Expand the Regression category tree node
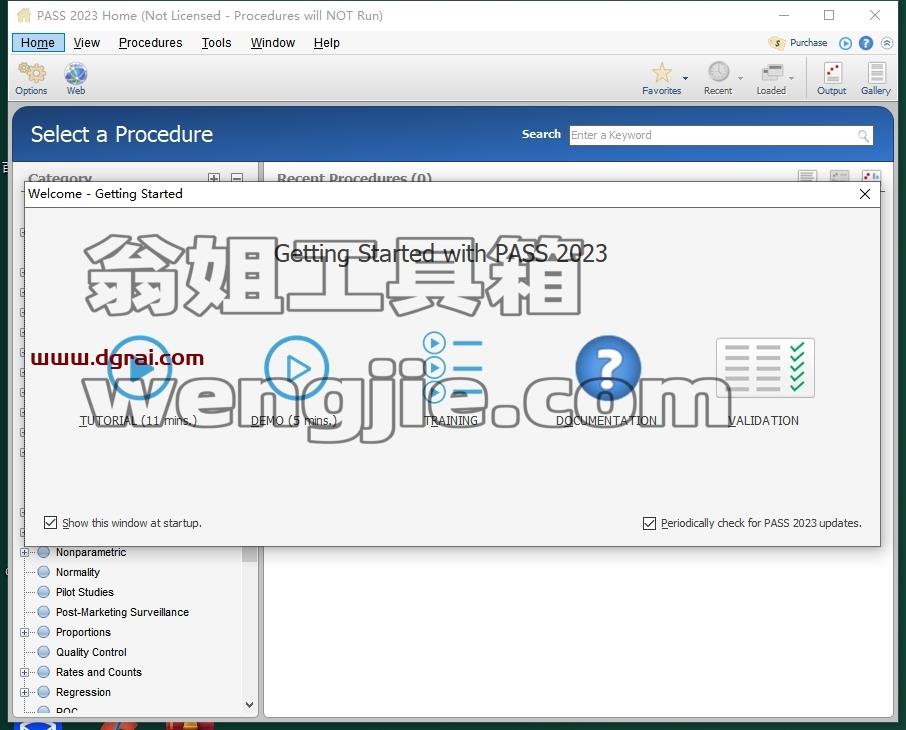 pyautogui.click(x=24, y=692)
